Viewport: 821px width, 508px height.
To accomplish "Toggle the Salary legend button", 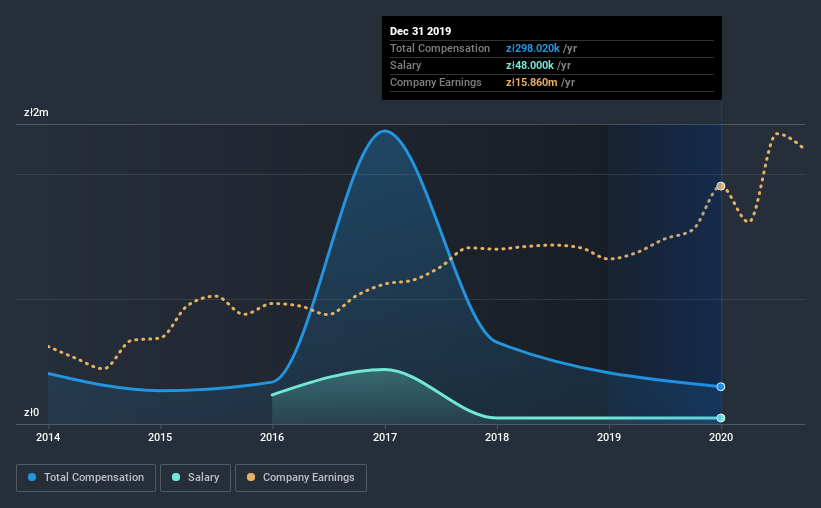I will (x=195, y=478).
